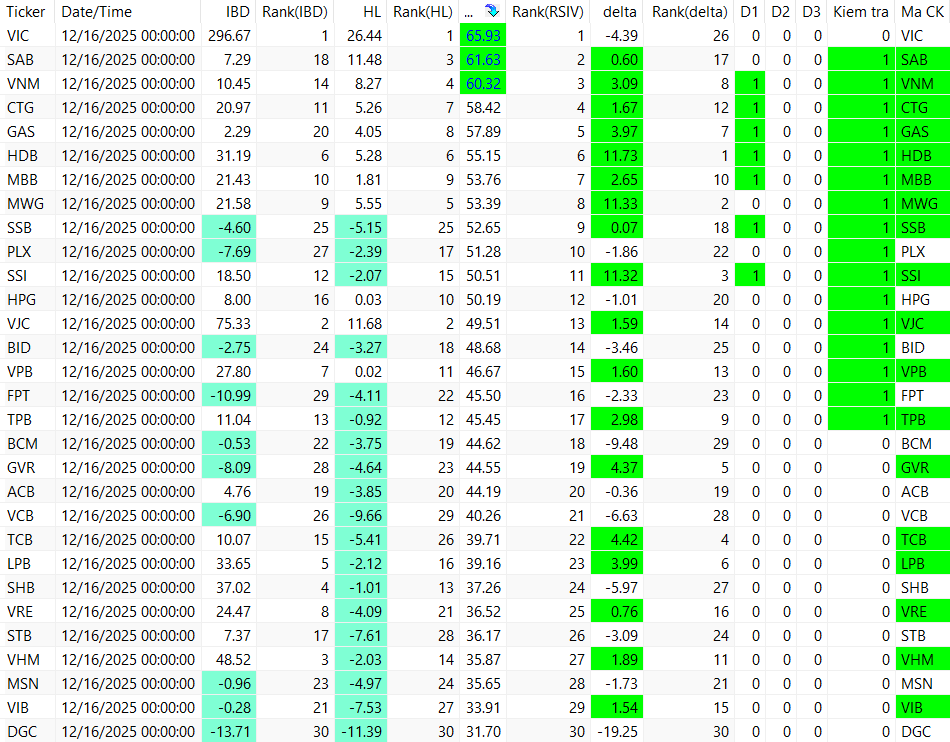The width and height of the screenshot is (950, 742).
Task: Sort by the Date/Time column header
Action: tap(96, 12)
